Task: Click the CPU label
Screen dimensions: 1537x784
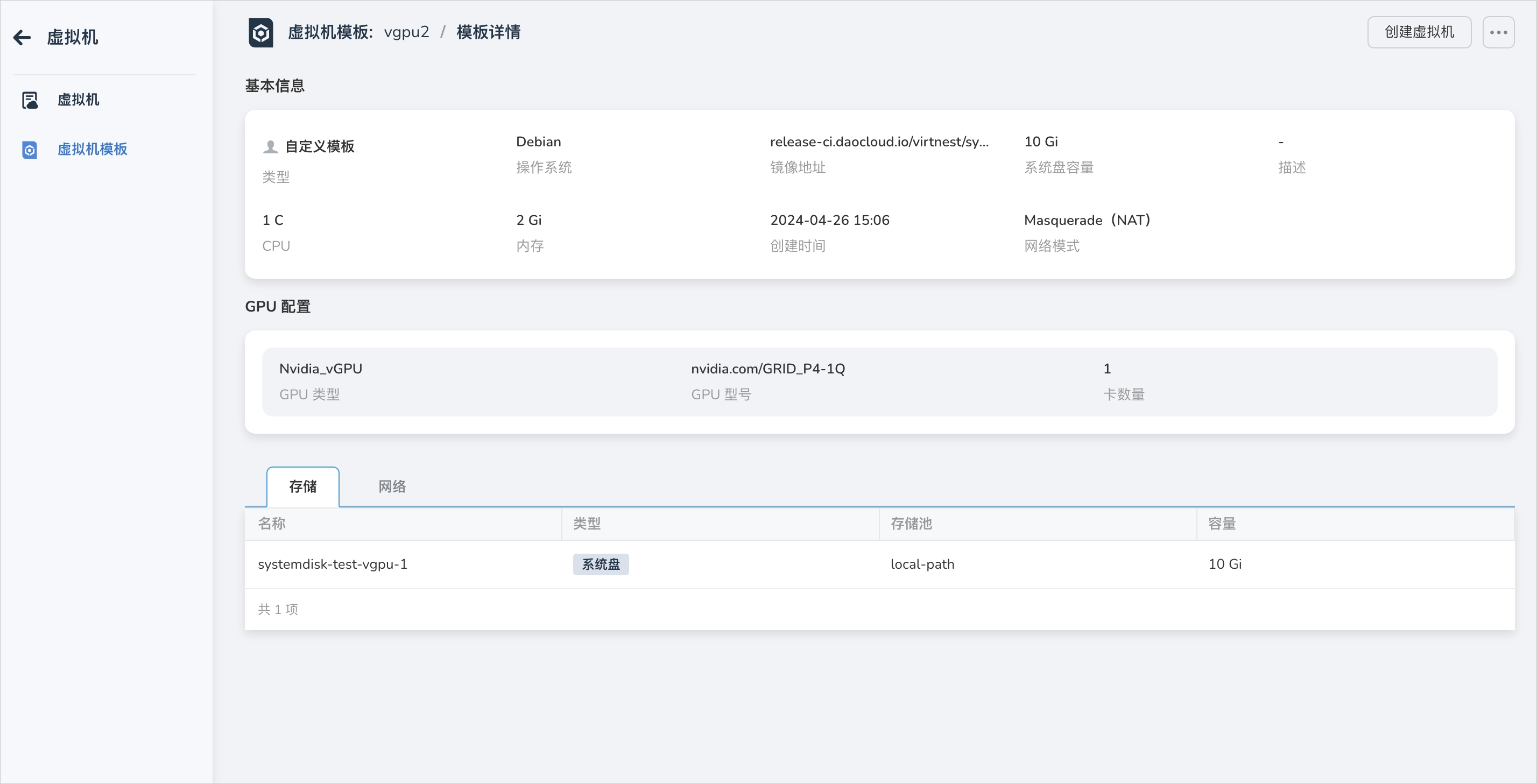Action: 276,246
